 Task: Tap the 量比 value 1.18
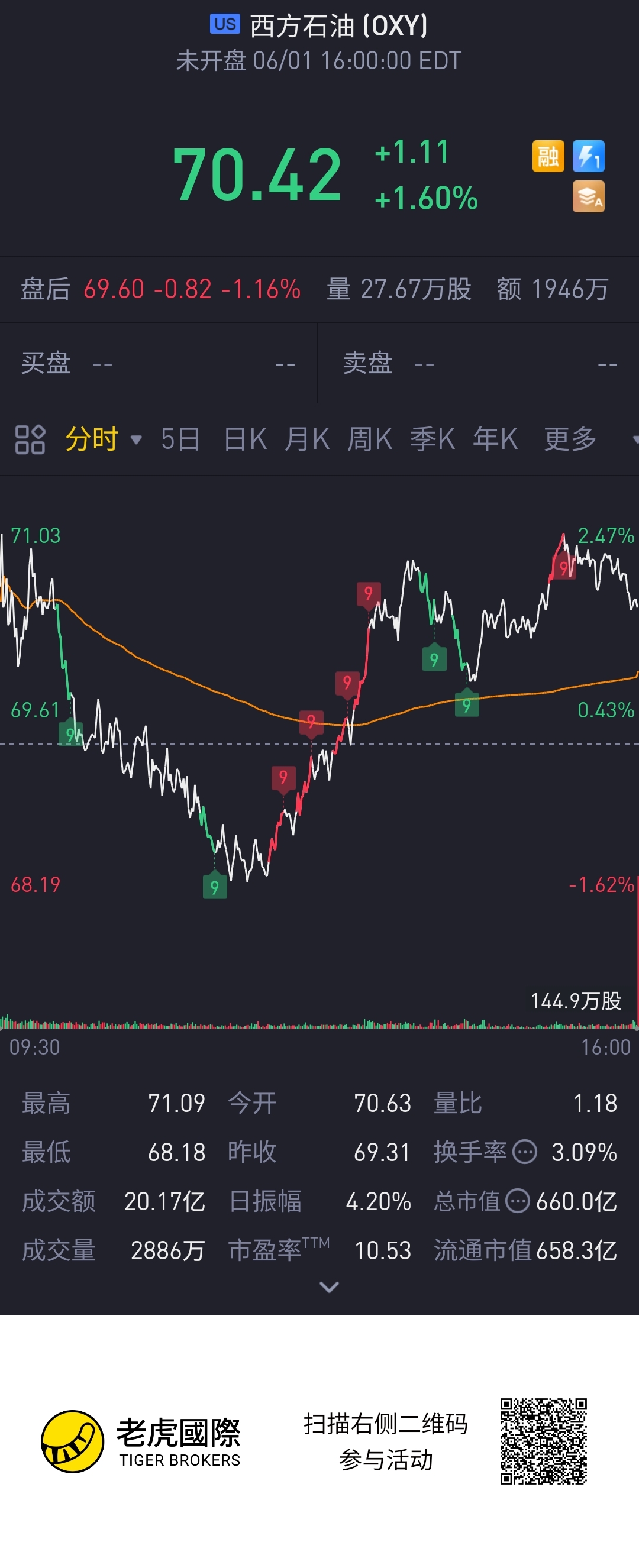point(595,1103)
